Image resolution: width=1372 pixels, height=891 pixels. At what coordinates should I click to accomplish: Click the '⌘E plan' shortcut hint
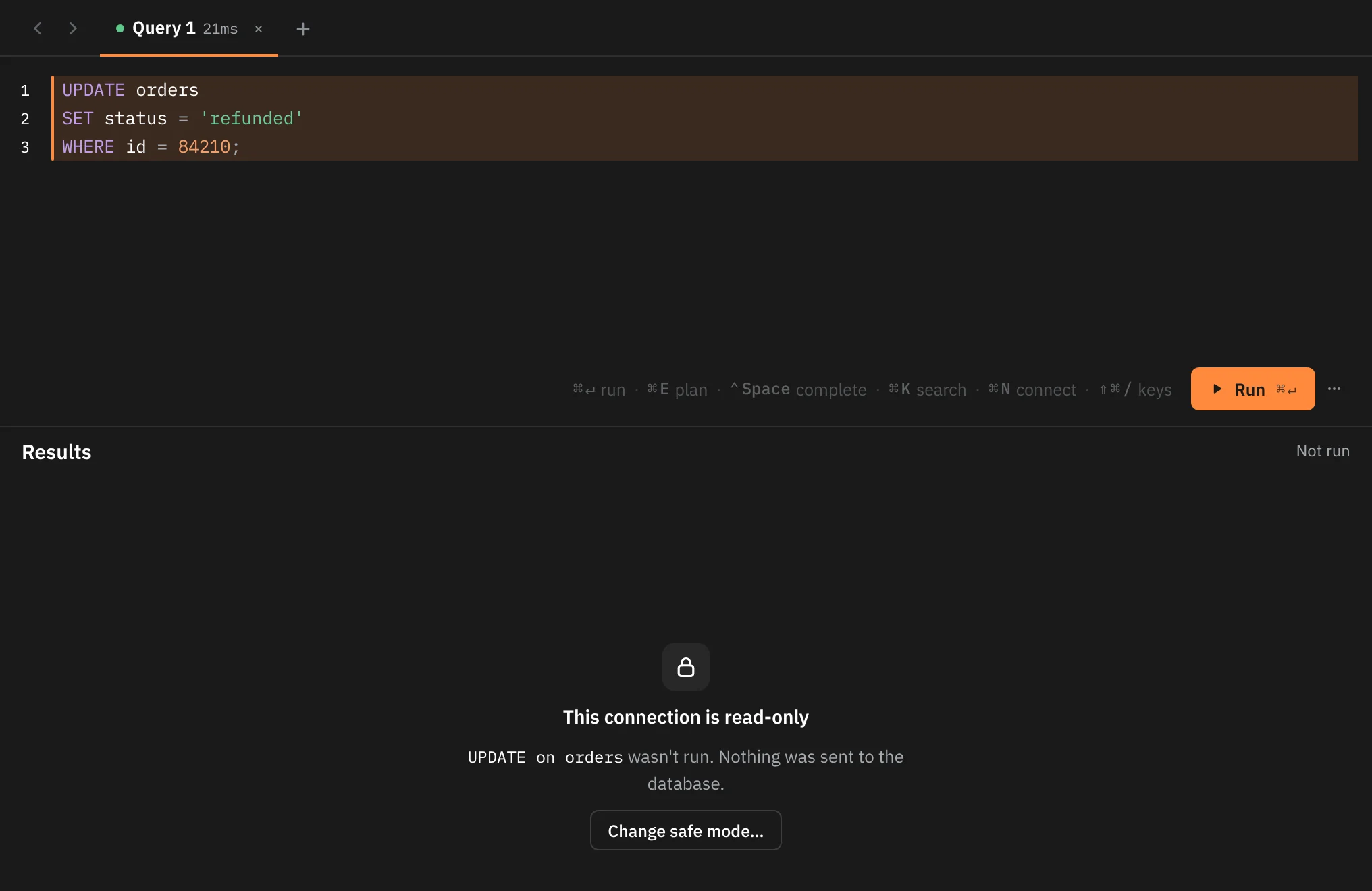[677, 389]
